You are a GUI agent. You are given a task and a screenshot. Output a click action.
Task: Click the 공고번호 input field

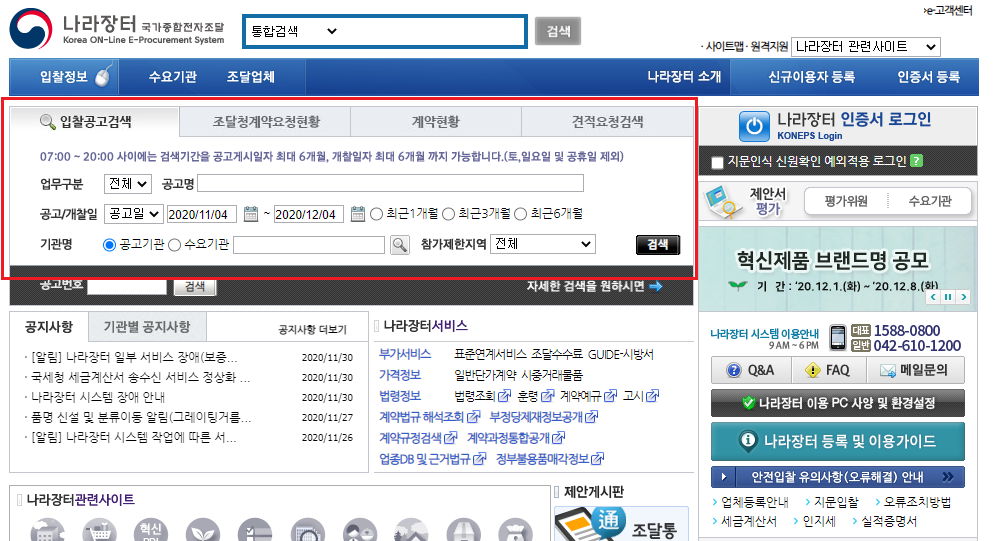(x=127, y=286)
